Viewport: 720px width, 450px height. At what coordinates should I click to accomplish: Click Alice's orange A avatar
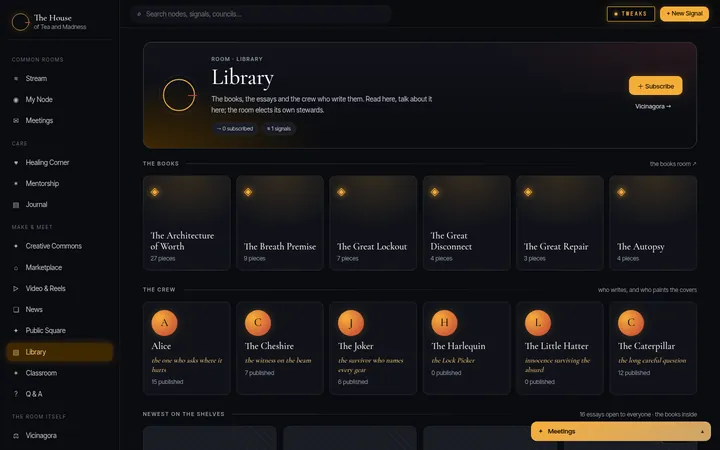164,323
